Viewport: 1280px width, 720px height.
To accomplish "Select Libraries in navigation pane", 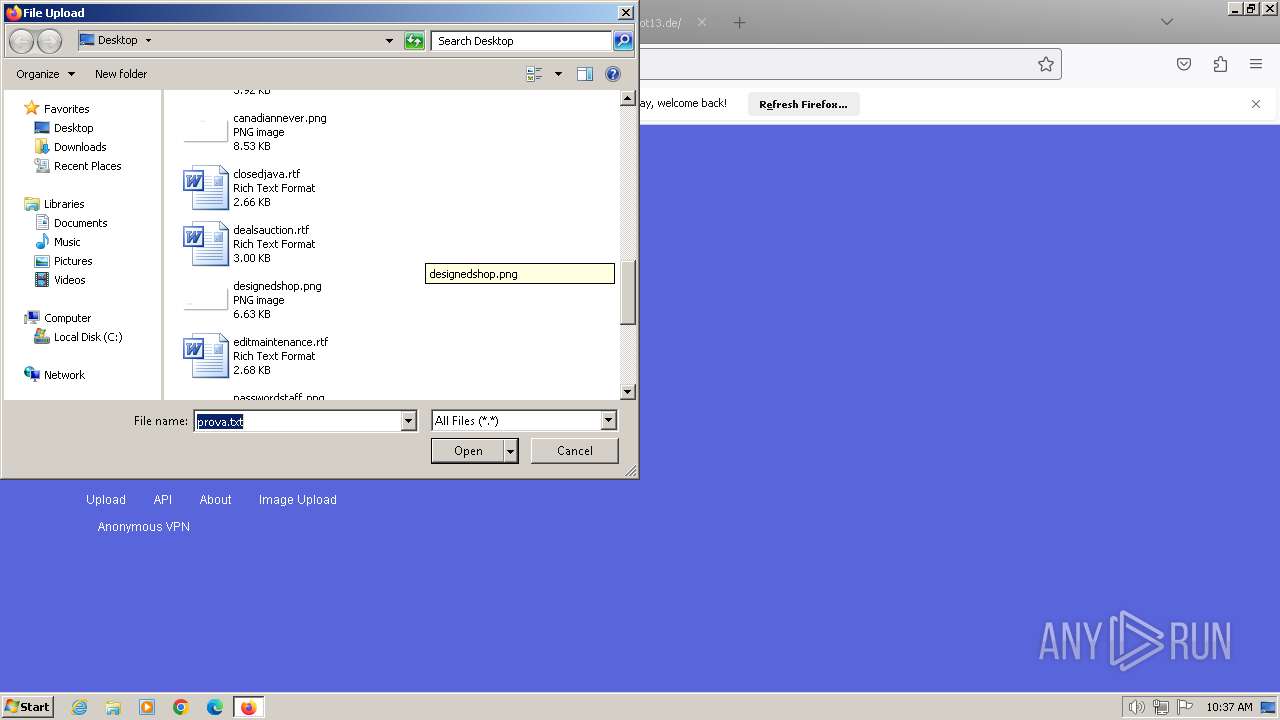I will [x=64, y=204].
